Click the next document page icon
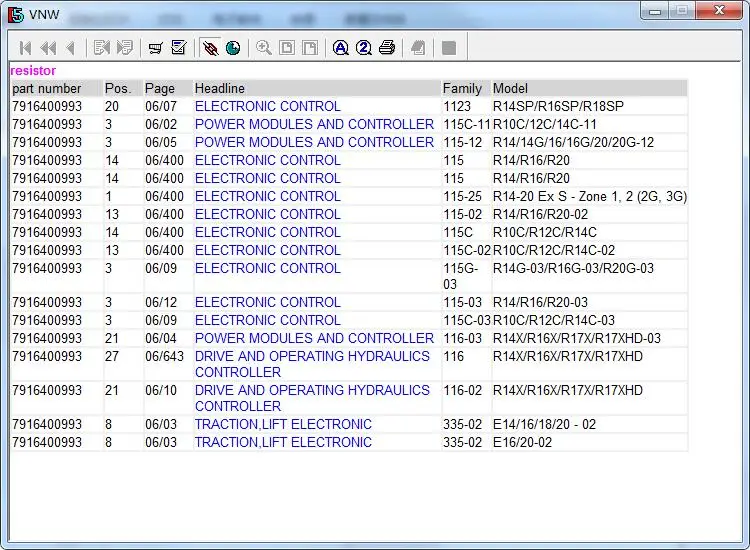This screenshot has height=550, width=750. 125,48
